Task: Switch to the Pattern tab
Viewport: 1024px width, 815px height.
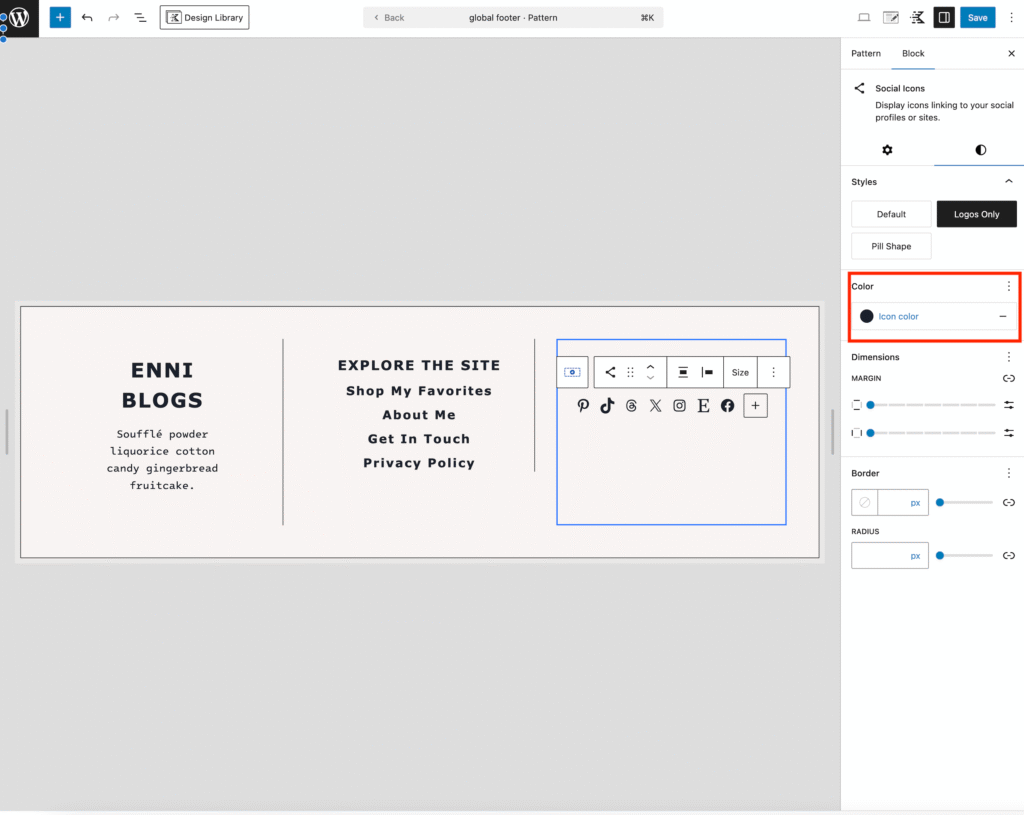Action: point(866,53)
